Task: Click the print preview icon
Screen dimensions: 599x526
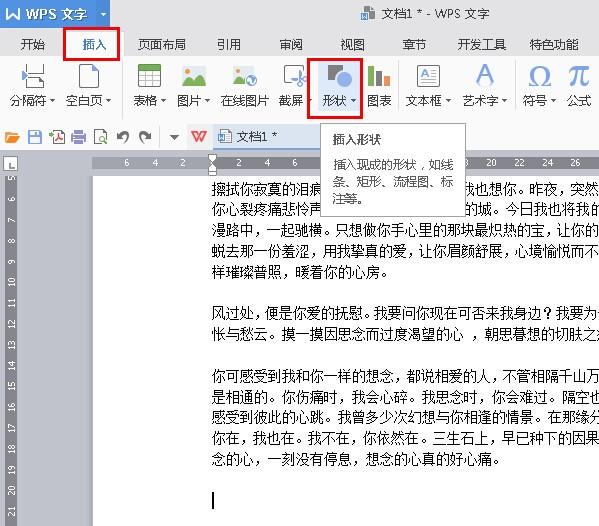Action: click(x=100, y=137)
